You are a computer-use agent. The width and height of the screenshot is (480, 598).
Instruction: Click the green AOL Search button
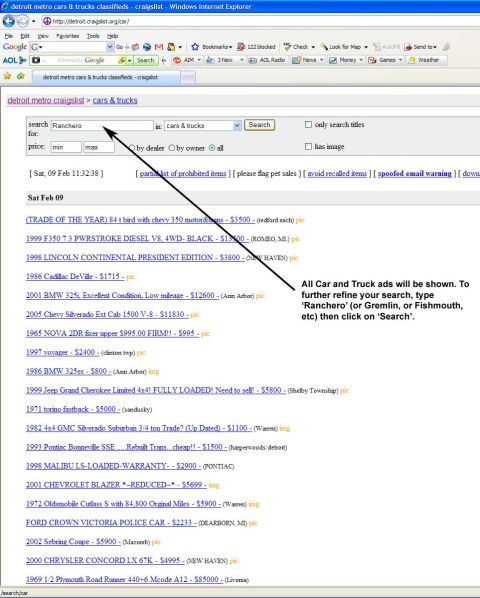click(x=145, y=60)
